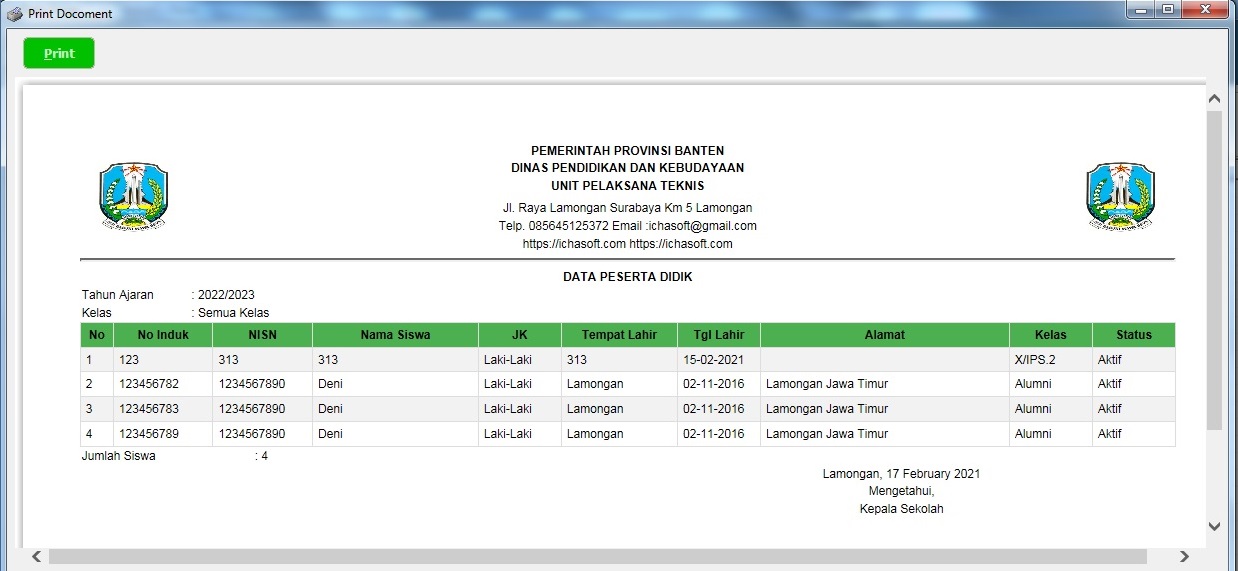Click the right province emblem logo

1121,196
